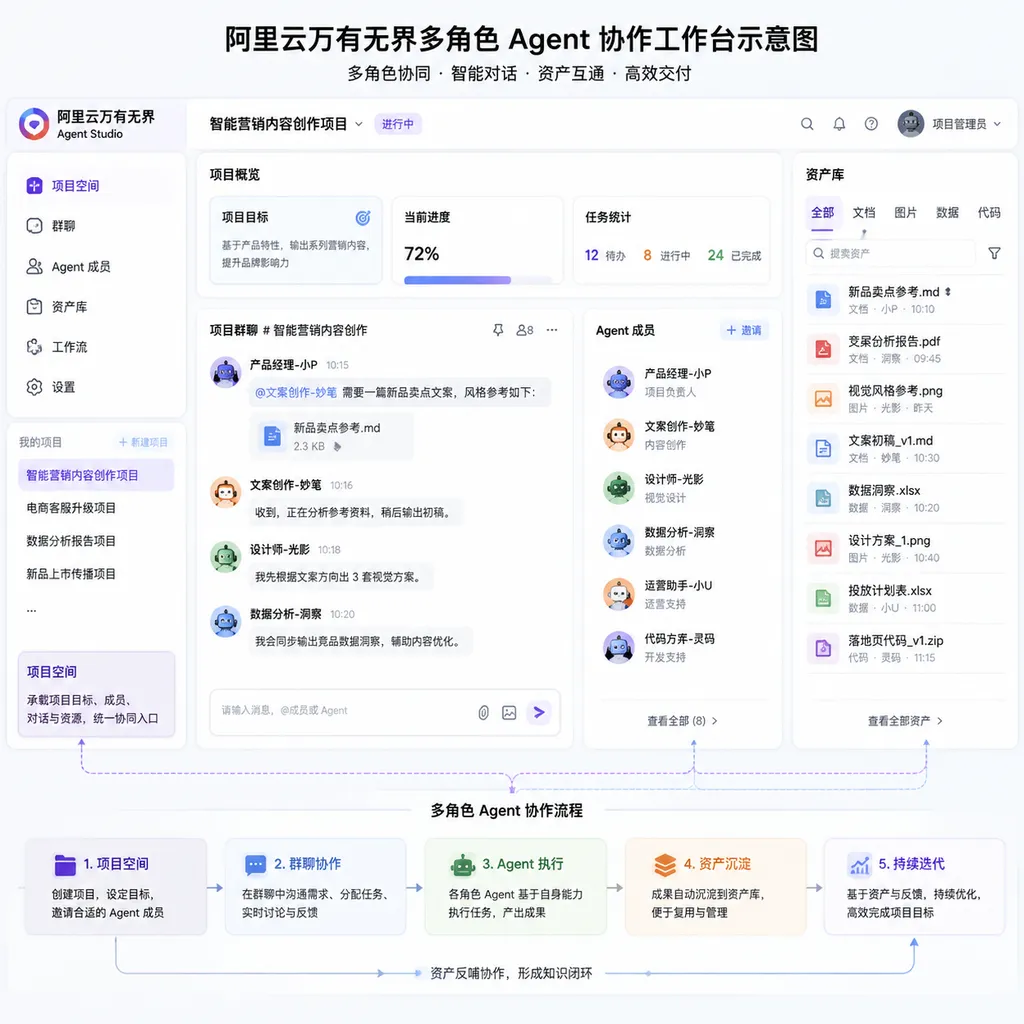This screenshot has width=1024, height=1024.
Task: Click the project goal target icon
Action: point(363,217)
